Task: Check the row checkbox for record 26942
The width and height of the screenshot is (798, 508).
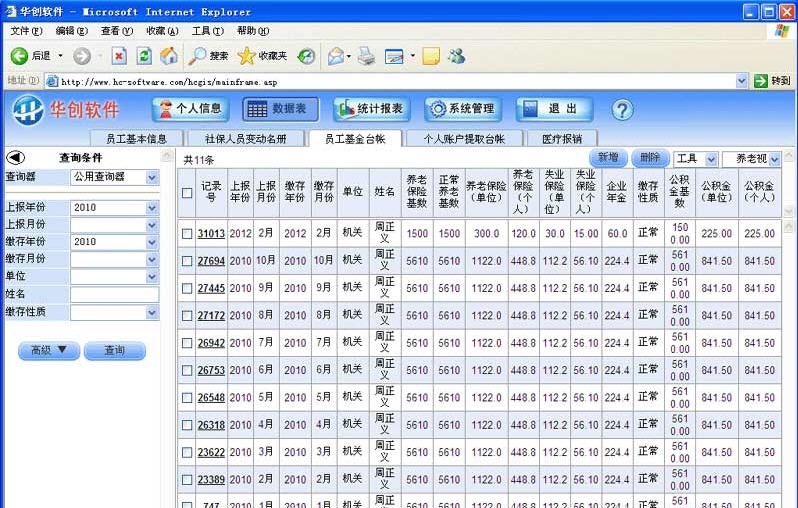Action: click(187, 343)
